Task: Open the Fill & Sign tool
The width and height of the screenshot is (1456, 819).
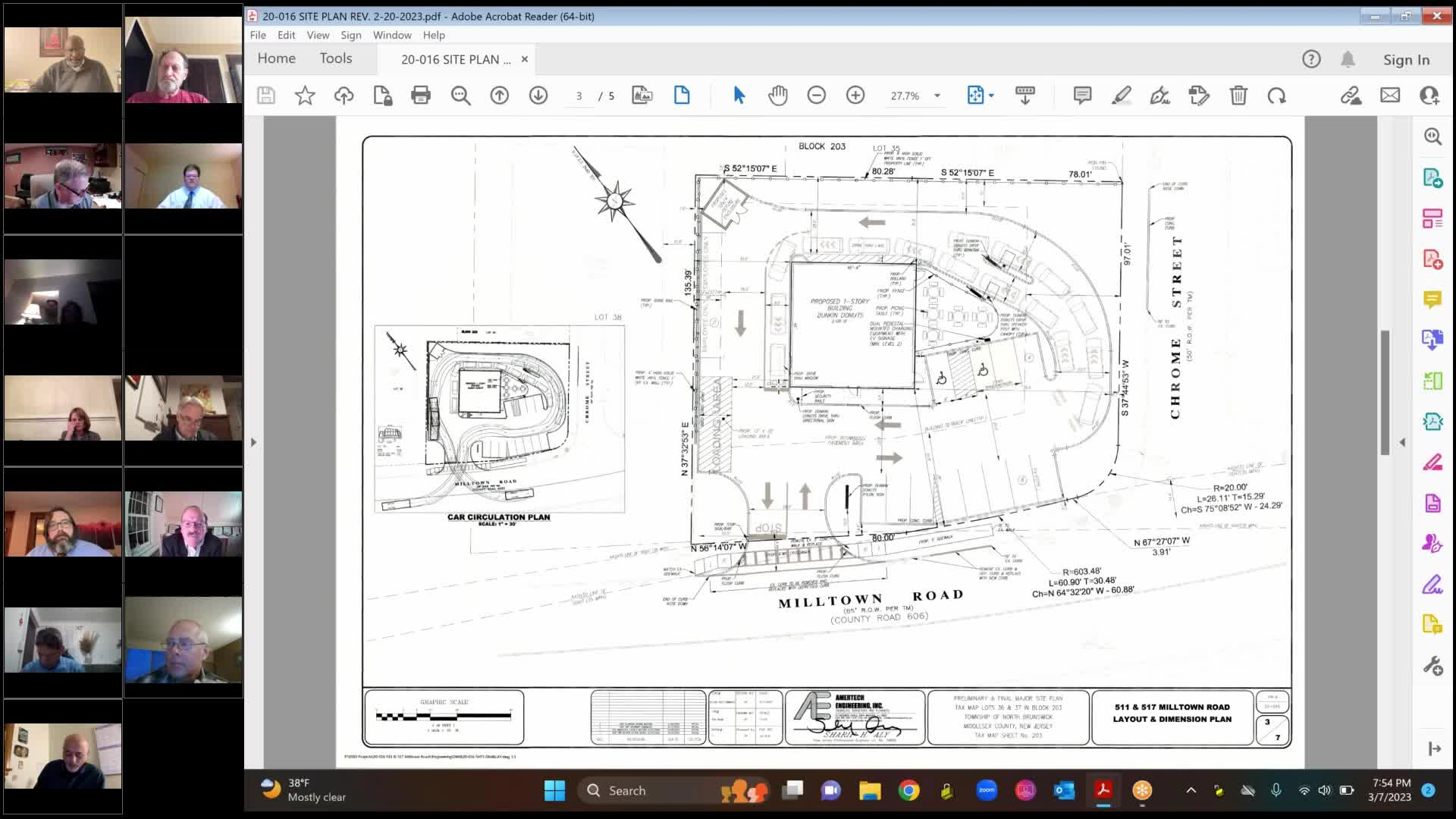Action: tap(1161, 96)
